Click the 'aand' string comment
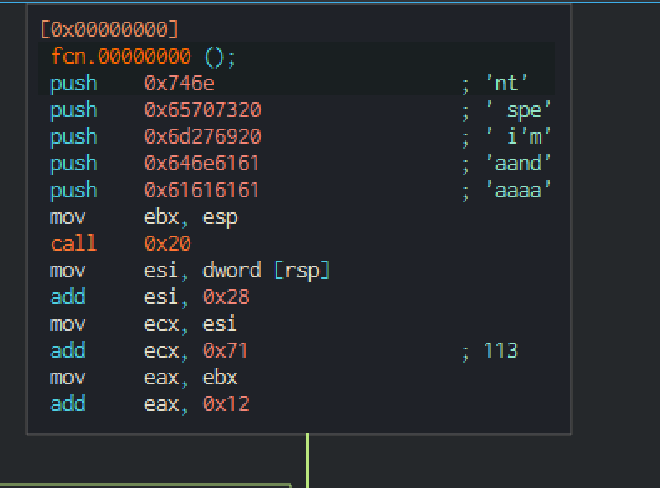660x488 pixels. (x=517, y=164)
